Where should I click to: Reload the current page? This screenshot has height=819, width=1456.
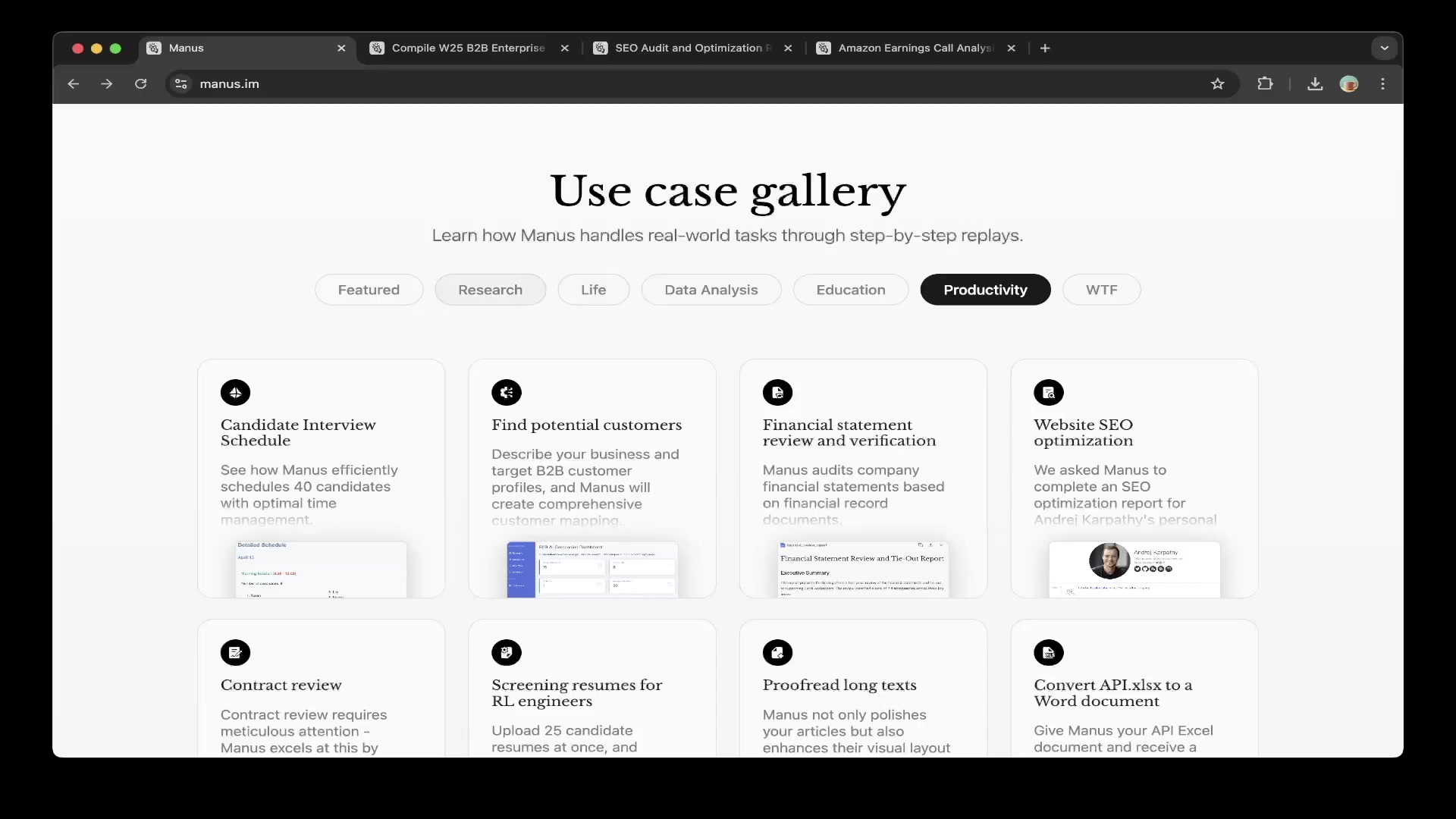[x=141, y=83]
